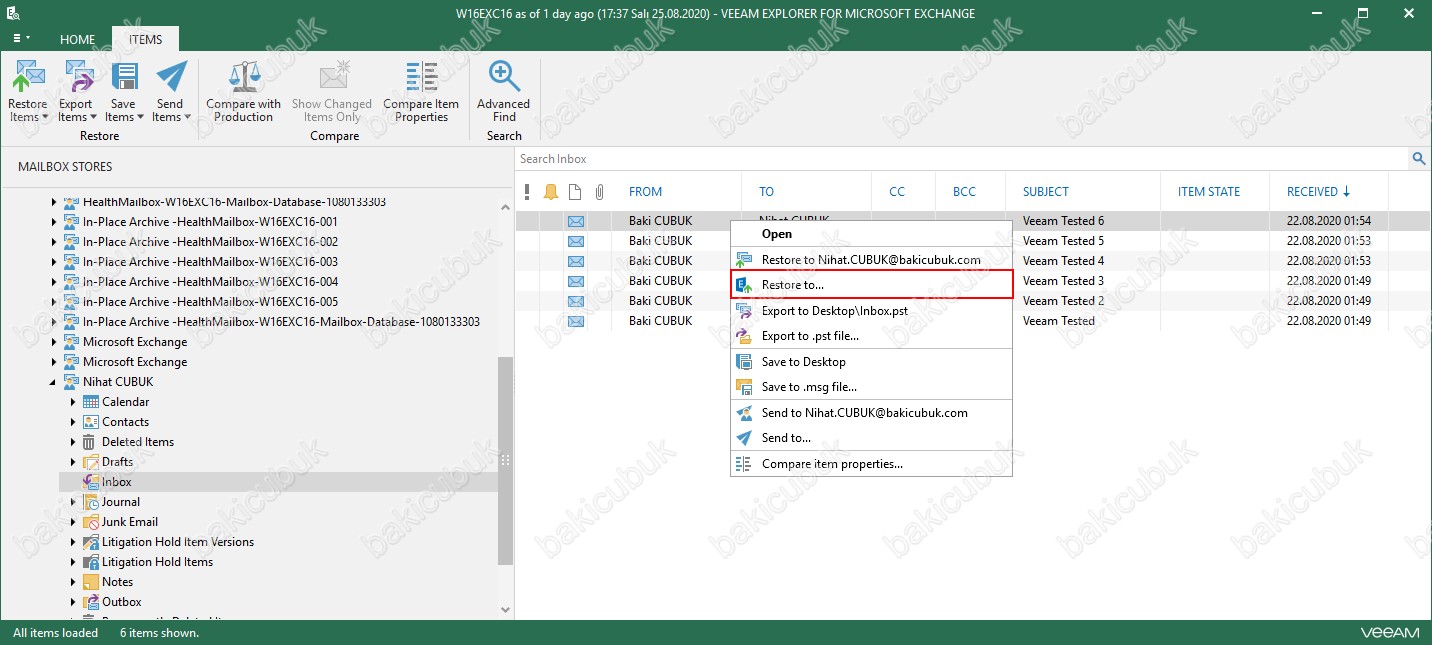
Task: Open Compare with Production scales icon
Action: coord(244,77)
